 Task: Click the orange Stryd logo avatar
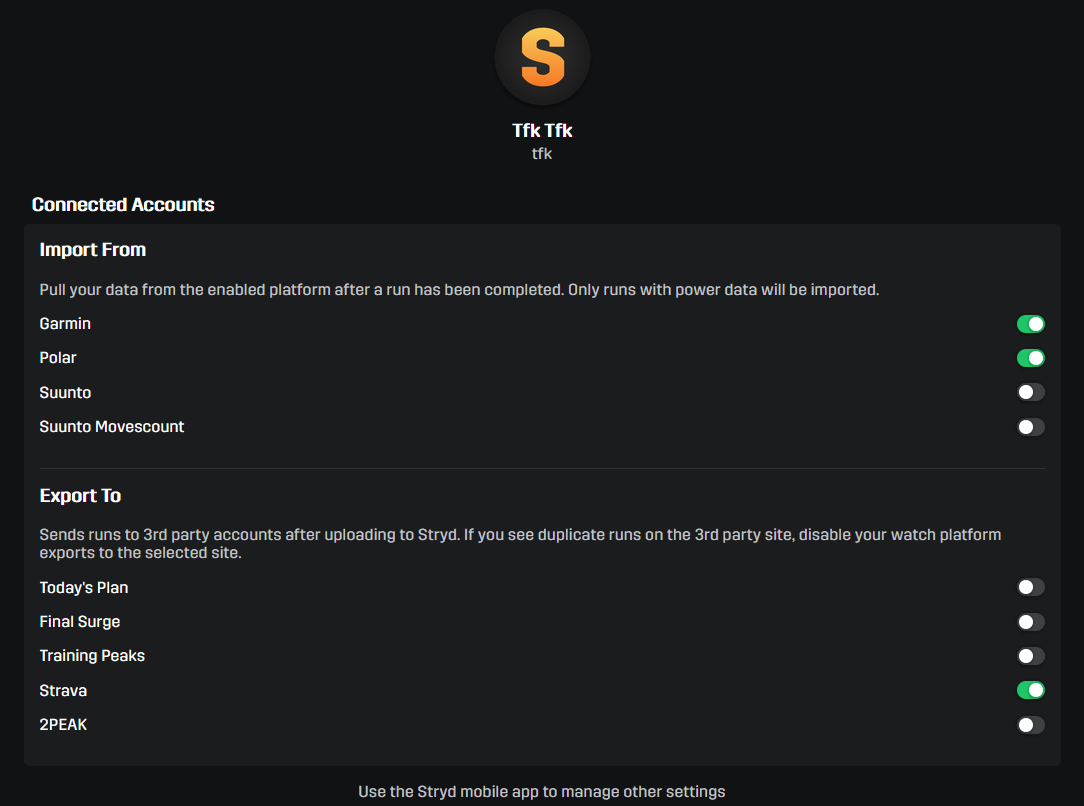[x=542, y=58]
